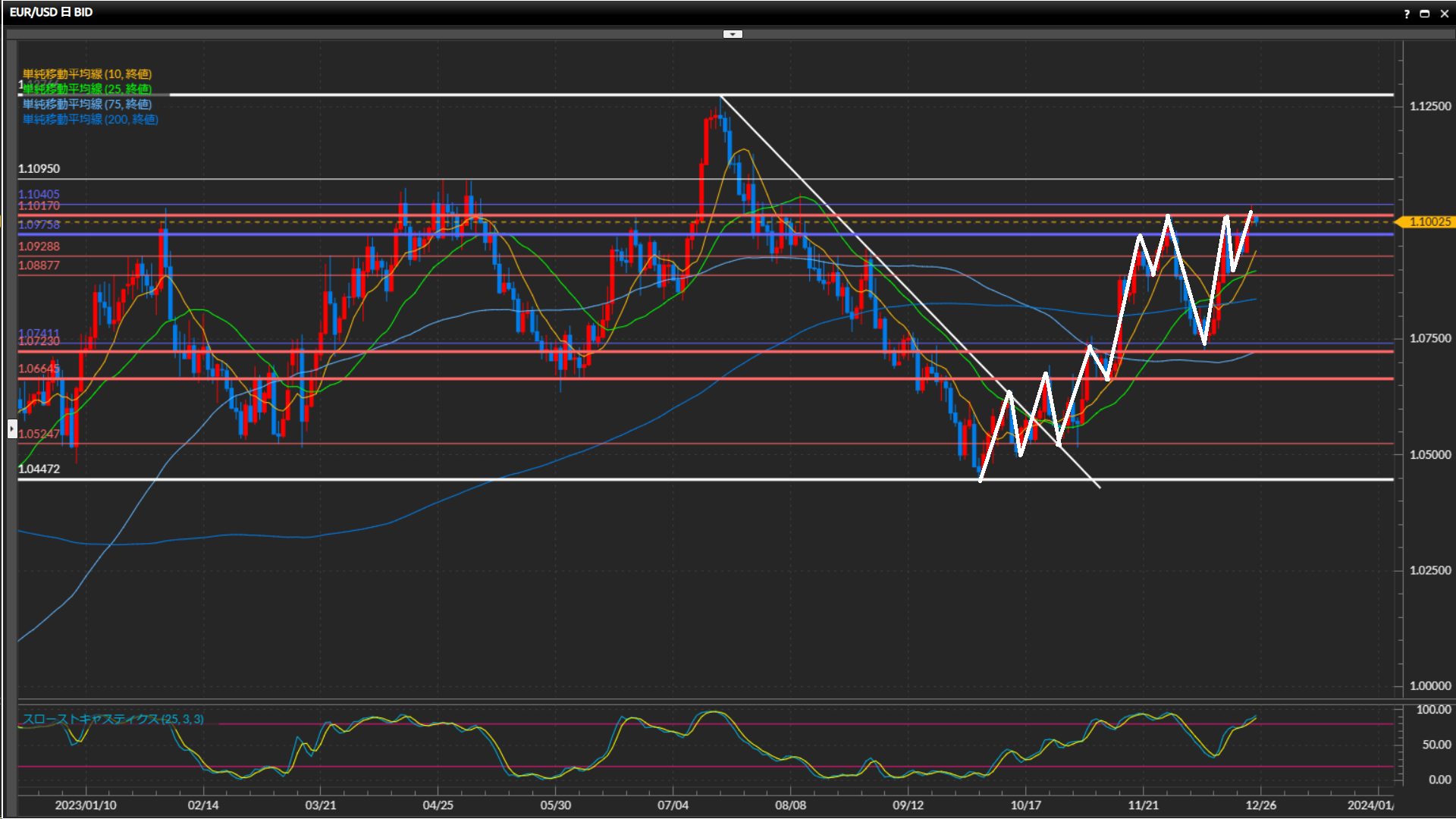Click the EUR/USD 日 BID window title
The width and height of the screenshot is (1456, 819).
pyautogui.click(x=51, y=12)
